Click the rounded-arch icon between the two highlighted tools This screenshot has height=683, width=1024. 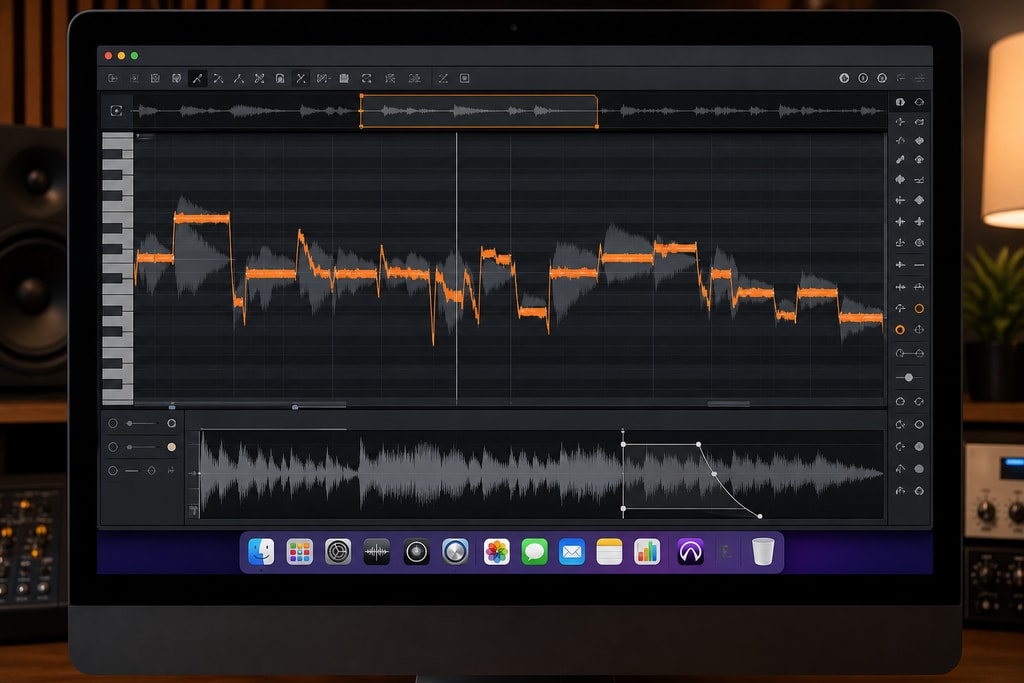pos(280,78)
